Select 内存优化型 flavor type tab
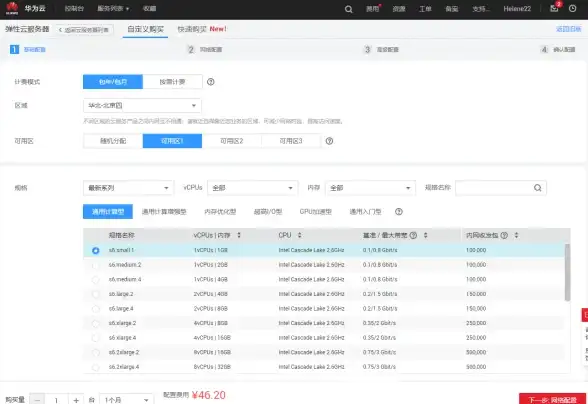 tap(220, 212)
